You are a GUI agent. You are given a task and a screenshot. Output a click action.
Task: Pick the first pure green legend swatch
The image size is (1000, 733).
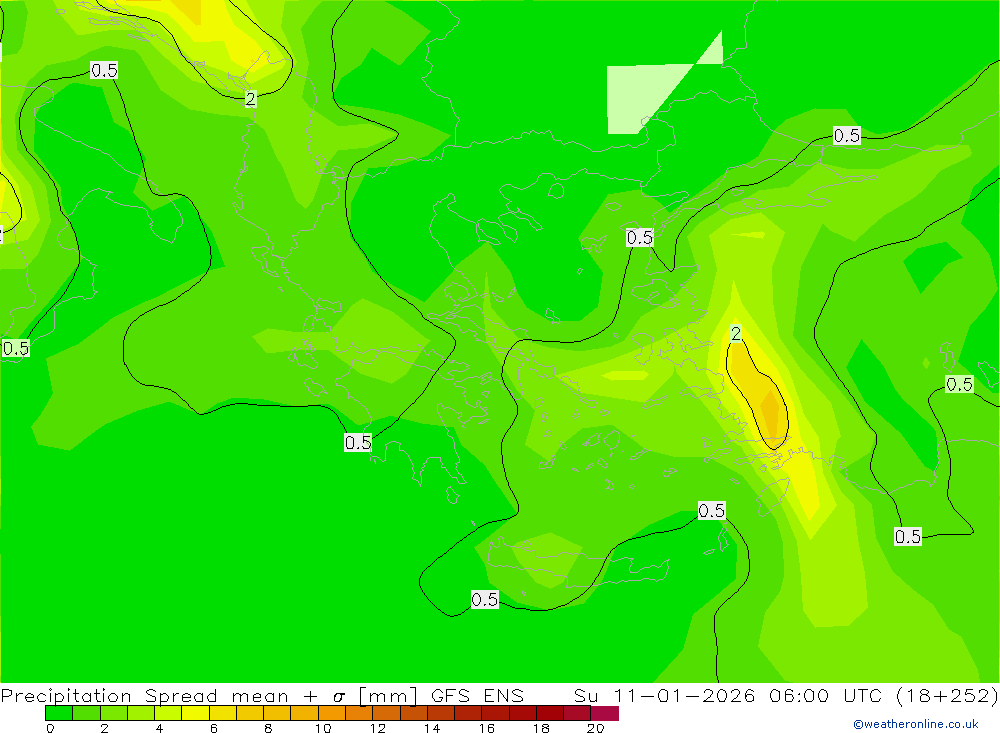[59, 713]
